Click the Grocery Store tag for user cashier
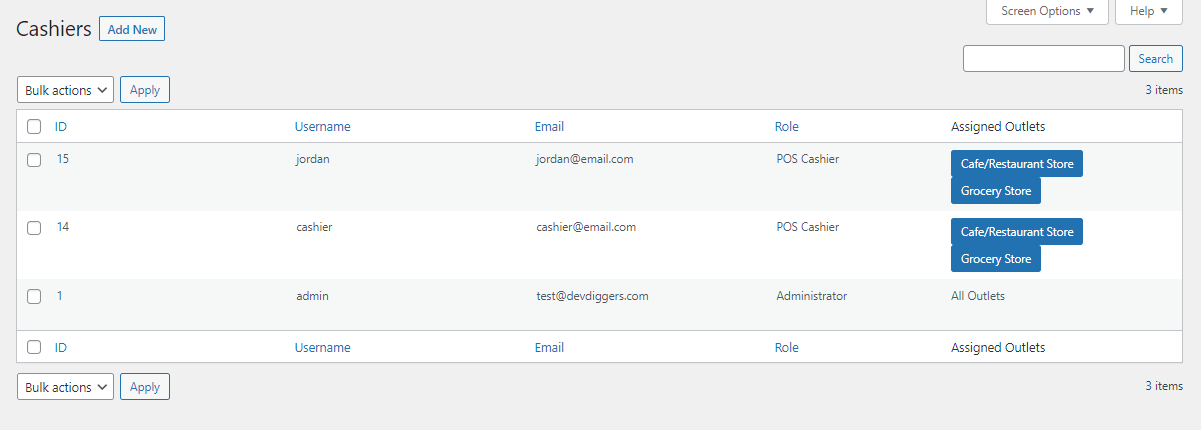 [995, 259]
